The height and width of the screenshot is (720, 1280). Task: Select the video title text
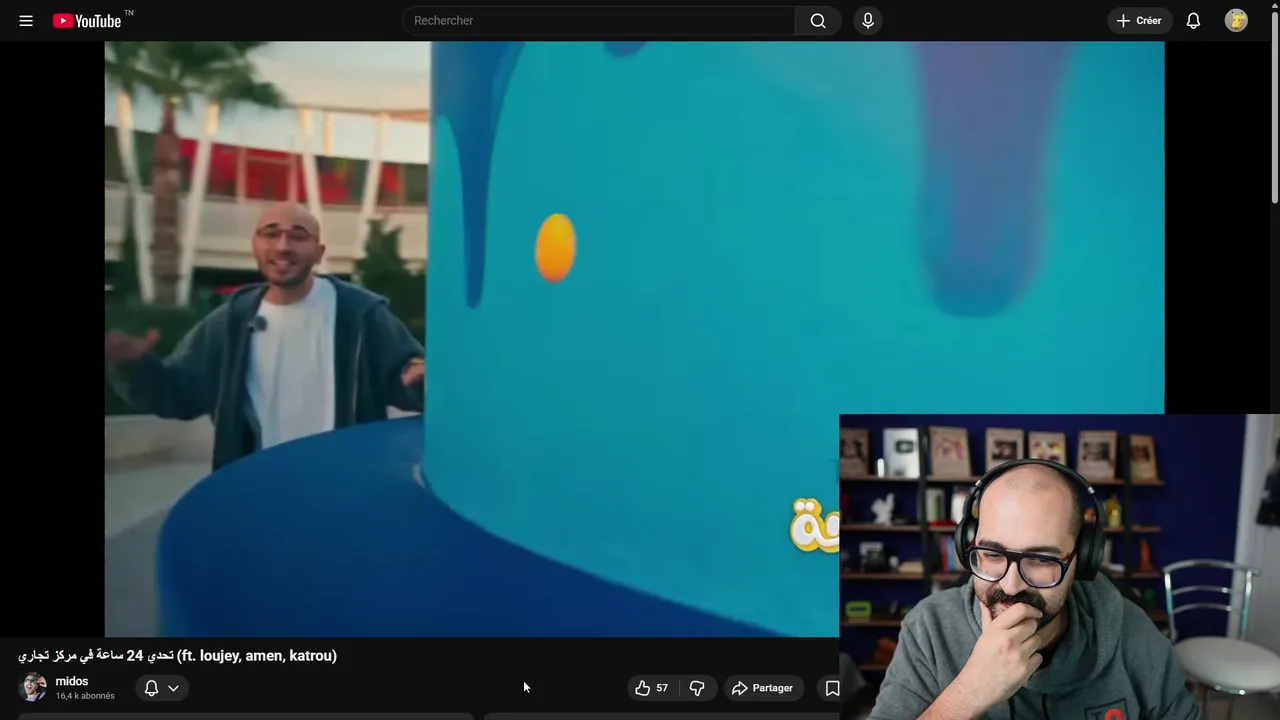[177, 656]
